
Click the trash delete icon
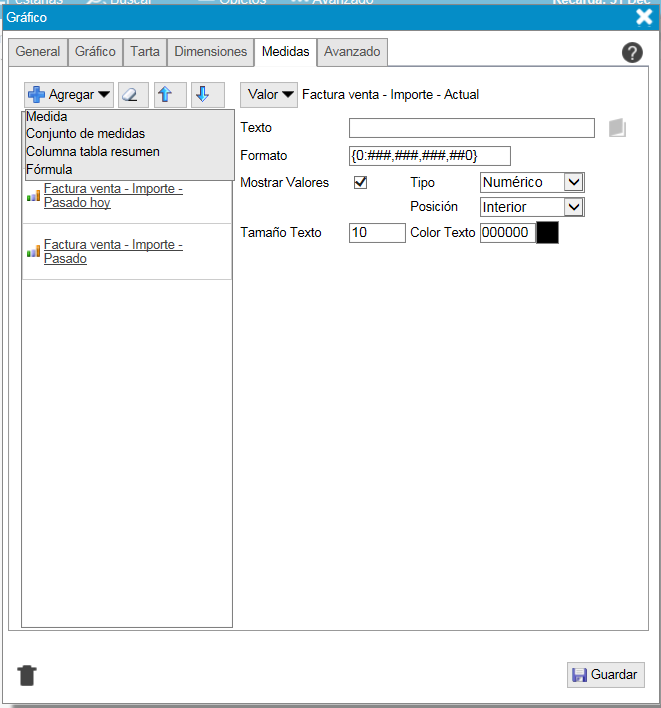pos(27,675)
